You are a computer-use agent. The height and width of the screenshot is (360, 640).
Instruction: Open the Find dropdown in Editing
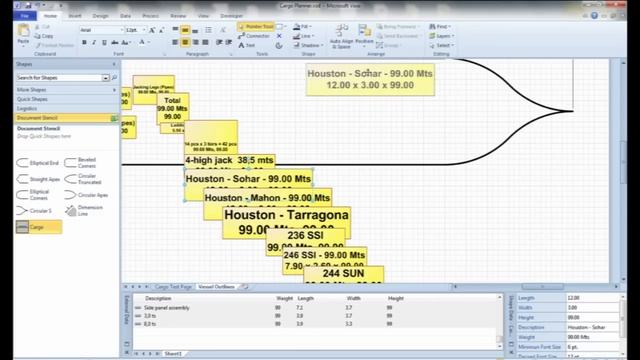pos(440,27)
